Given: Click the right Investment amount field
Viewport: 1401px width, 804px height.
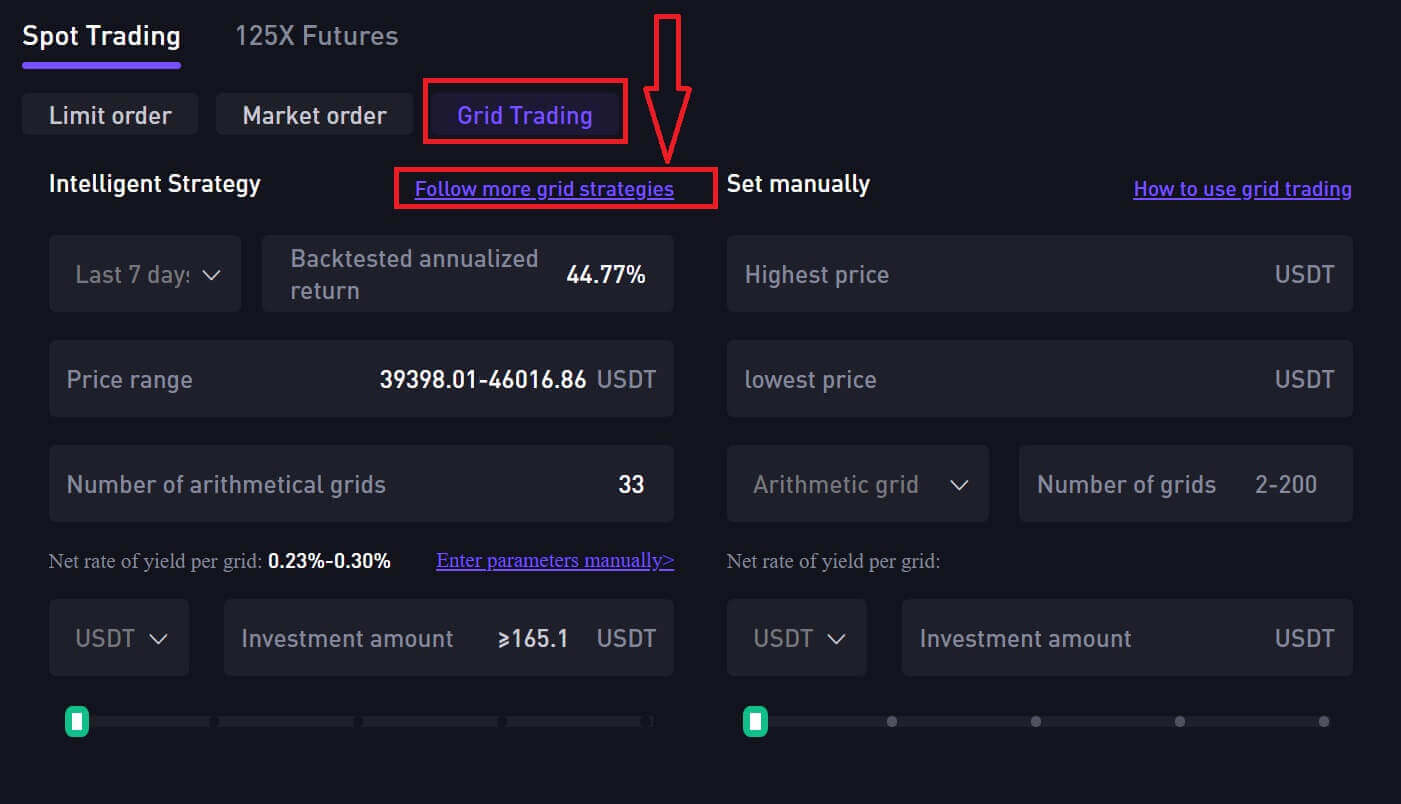Looking at the screenshot, I should [x=1126, y=637].
